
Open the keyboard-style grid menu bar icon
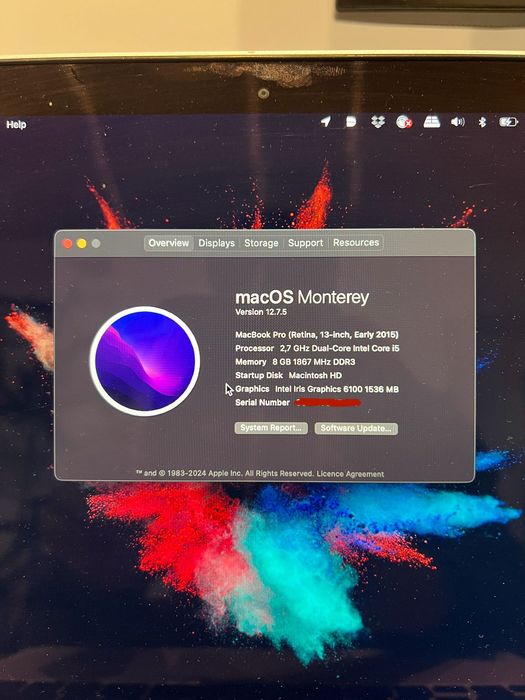pyautogui.click(x=432, y=121)
